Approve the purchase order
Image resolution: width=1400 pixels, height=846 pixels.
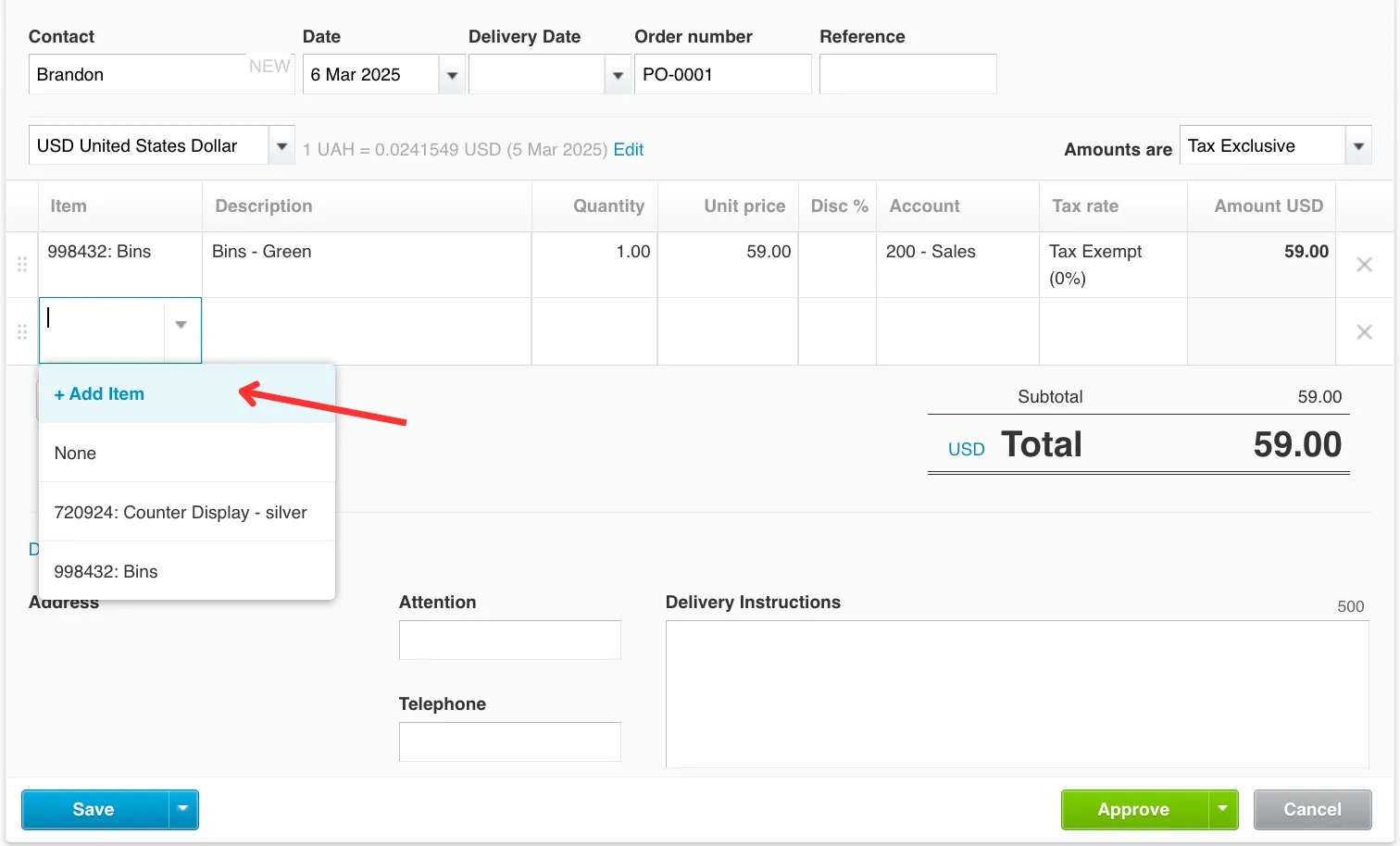tap(1134, 809)
